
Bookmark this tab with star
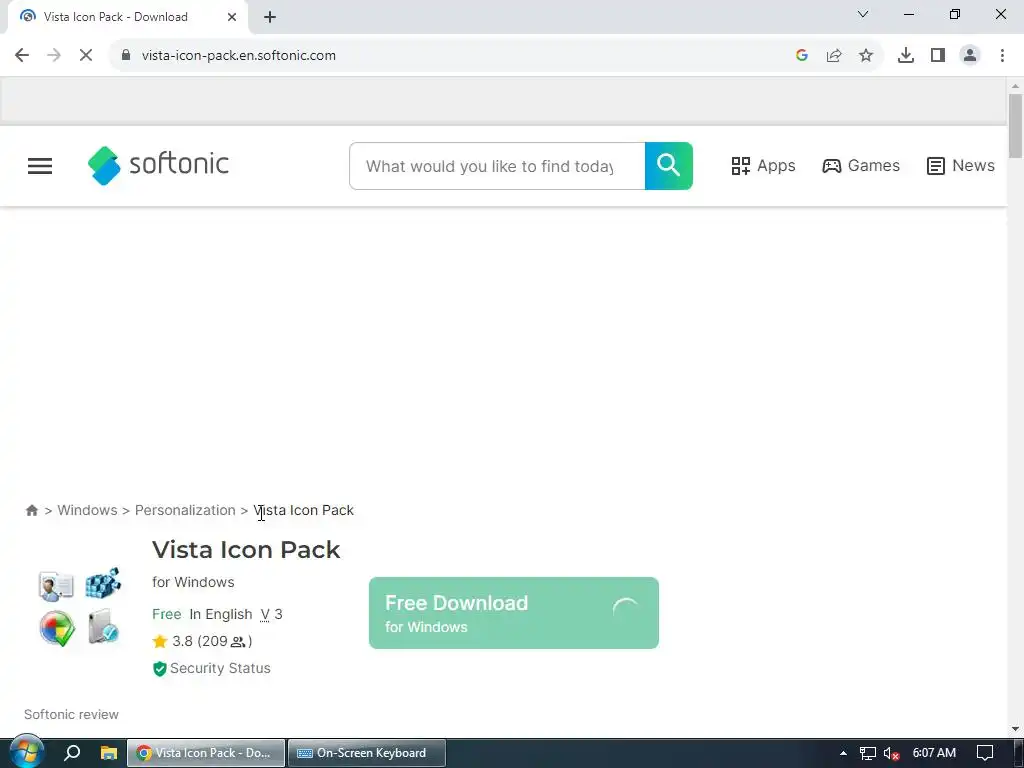coord(866,56)
